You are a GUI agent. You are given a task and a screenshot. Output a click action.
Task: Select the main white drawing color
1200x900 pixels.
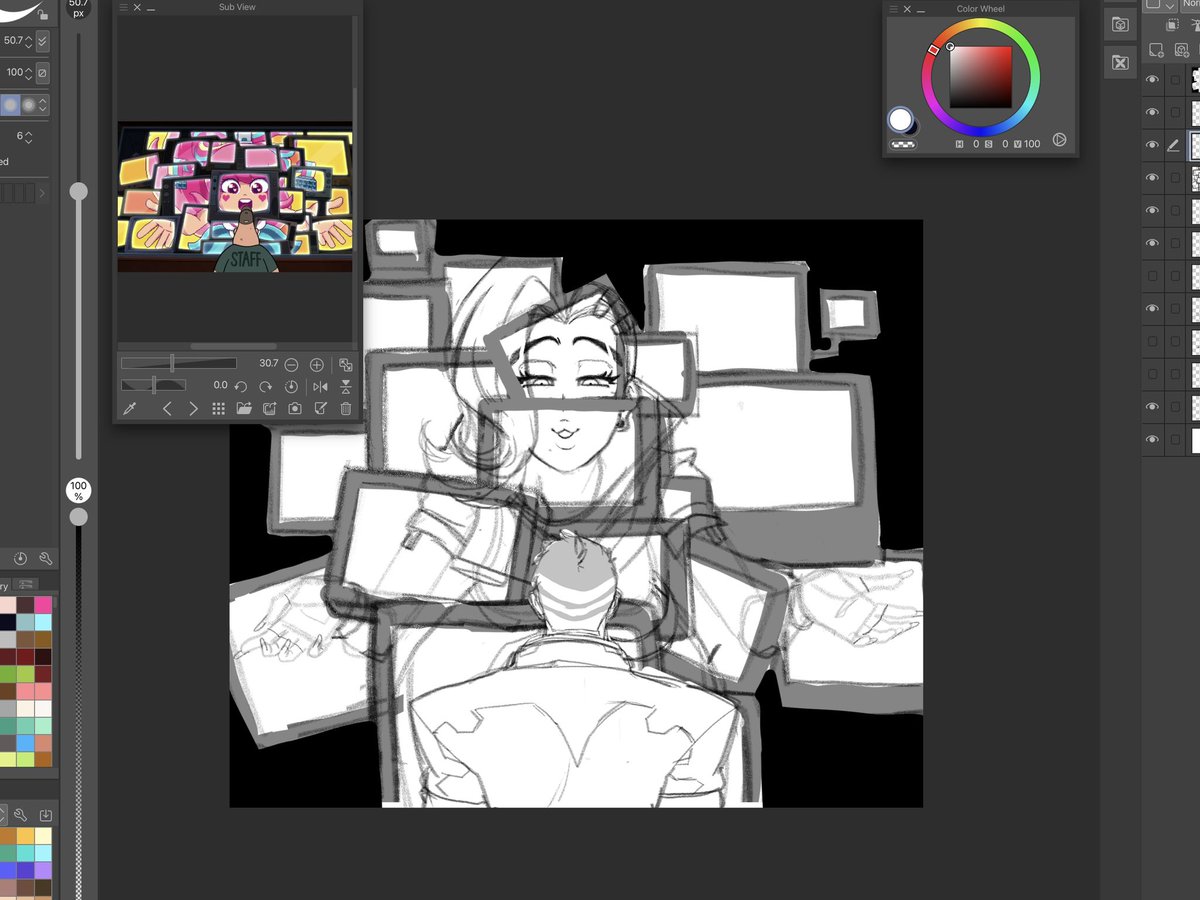click(x=900, y=120)
